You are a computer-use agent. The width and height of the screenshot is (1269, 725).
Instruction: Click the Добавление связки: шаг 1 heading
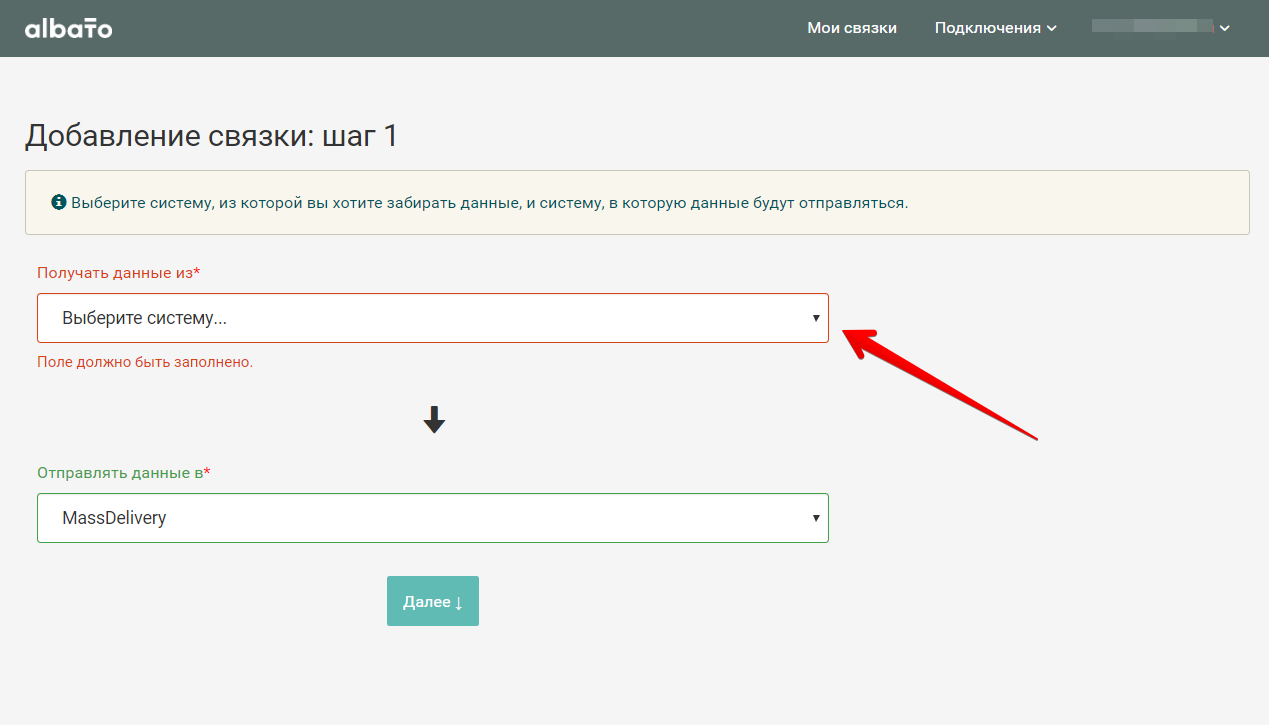pos(212,136)
